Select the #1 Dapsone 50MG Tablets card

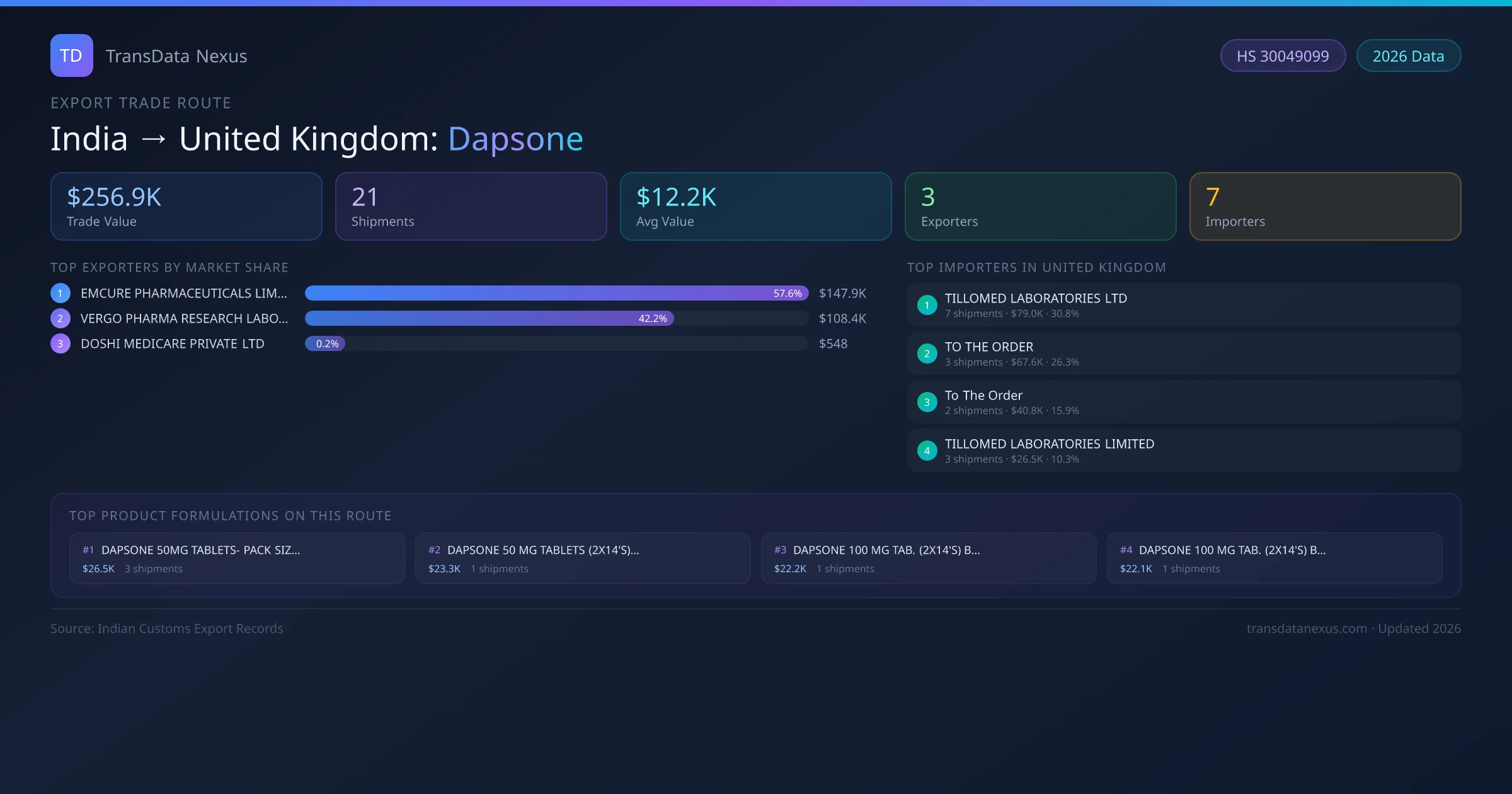coord(236,558)
